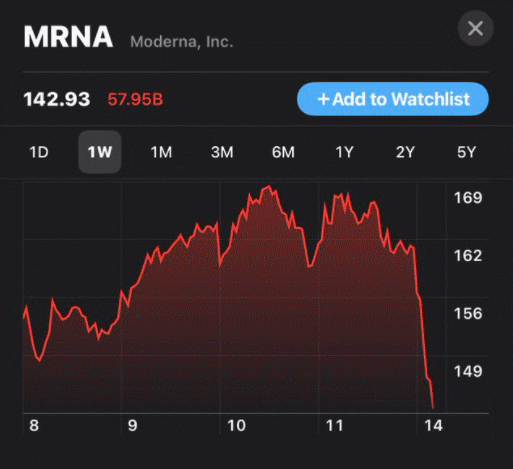Viewport: 514px width, 469px height.
Task: Click the 149 price axis label
Action: tap(468, 371)
